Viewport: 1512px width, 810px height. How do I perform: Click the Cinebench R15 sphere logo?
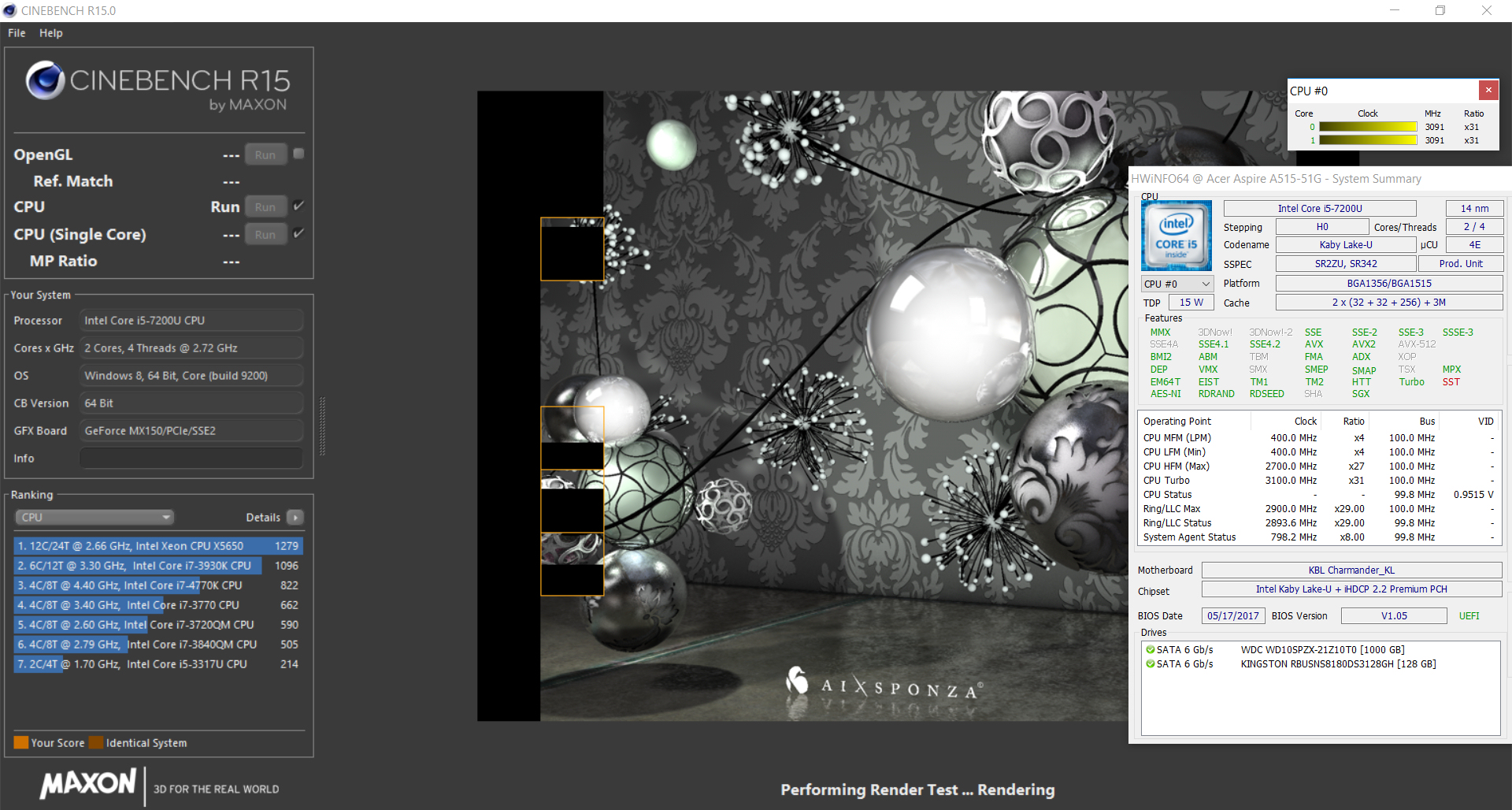45,80
